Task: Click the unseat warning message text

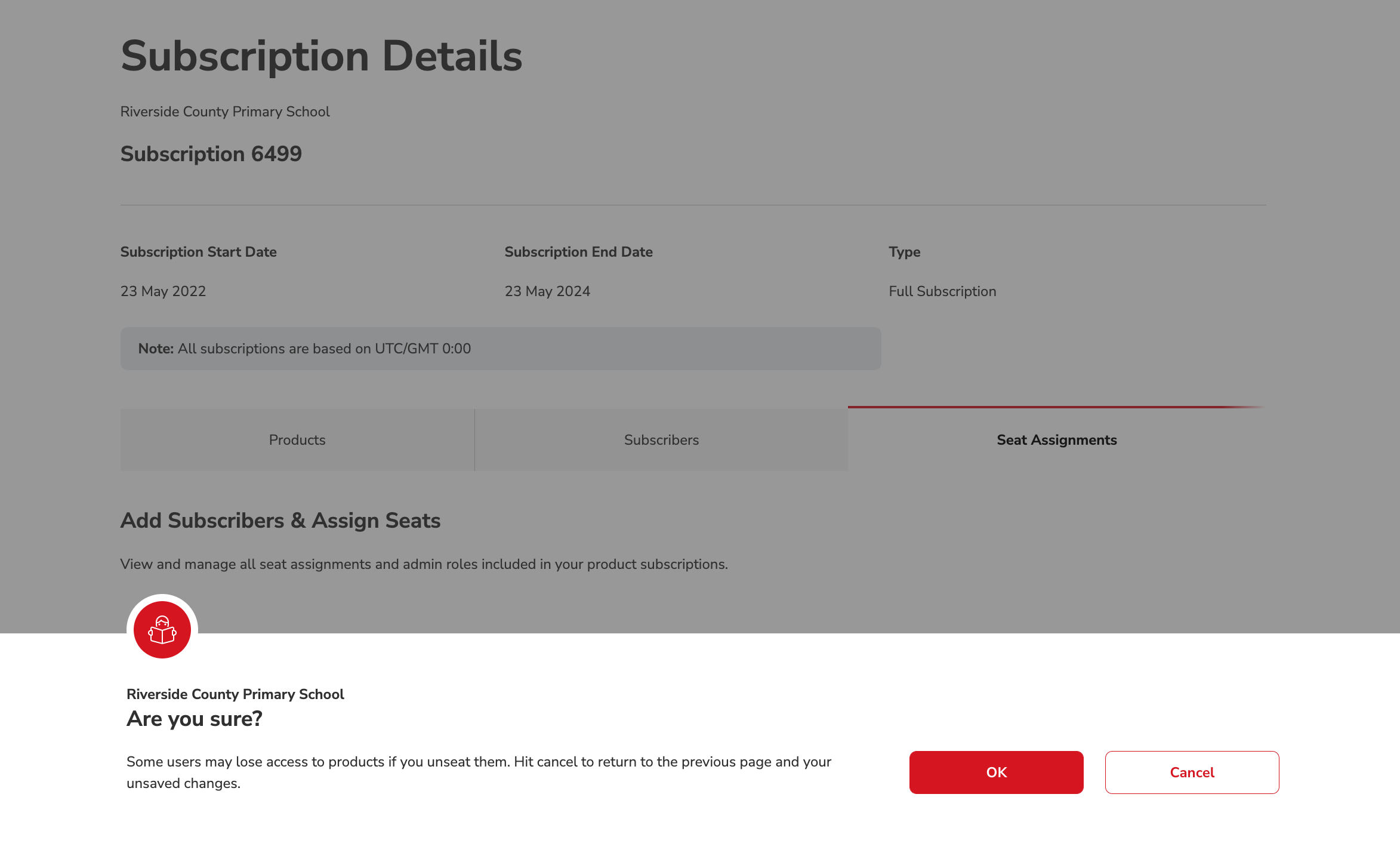Action: click(479, 772)
